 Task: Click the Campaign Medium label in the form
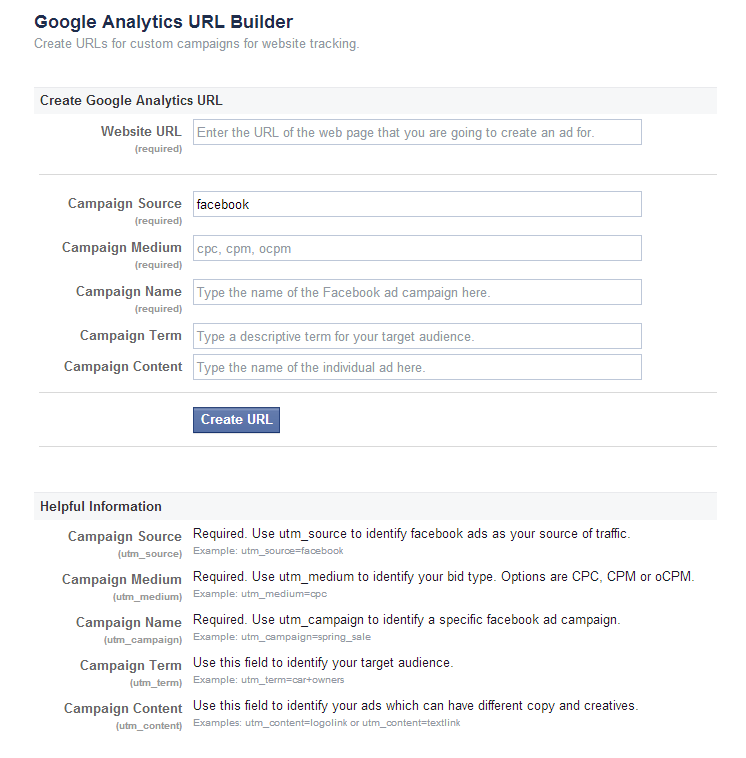tap(122, 248)
